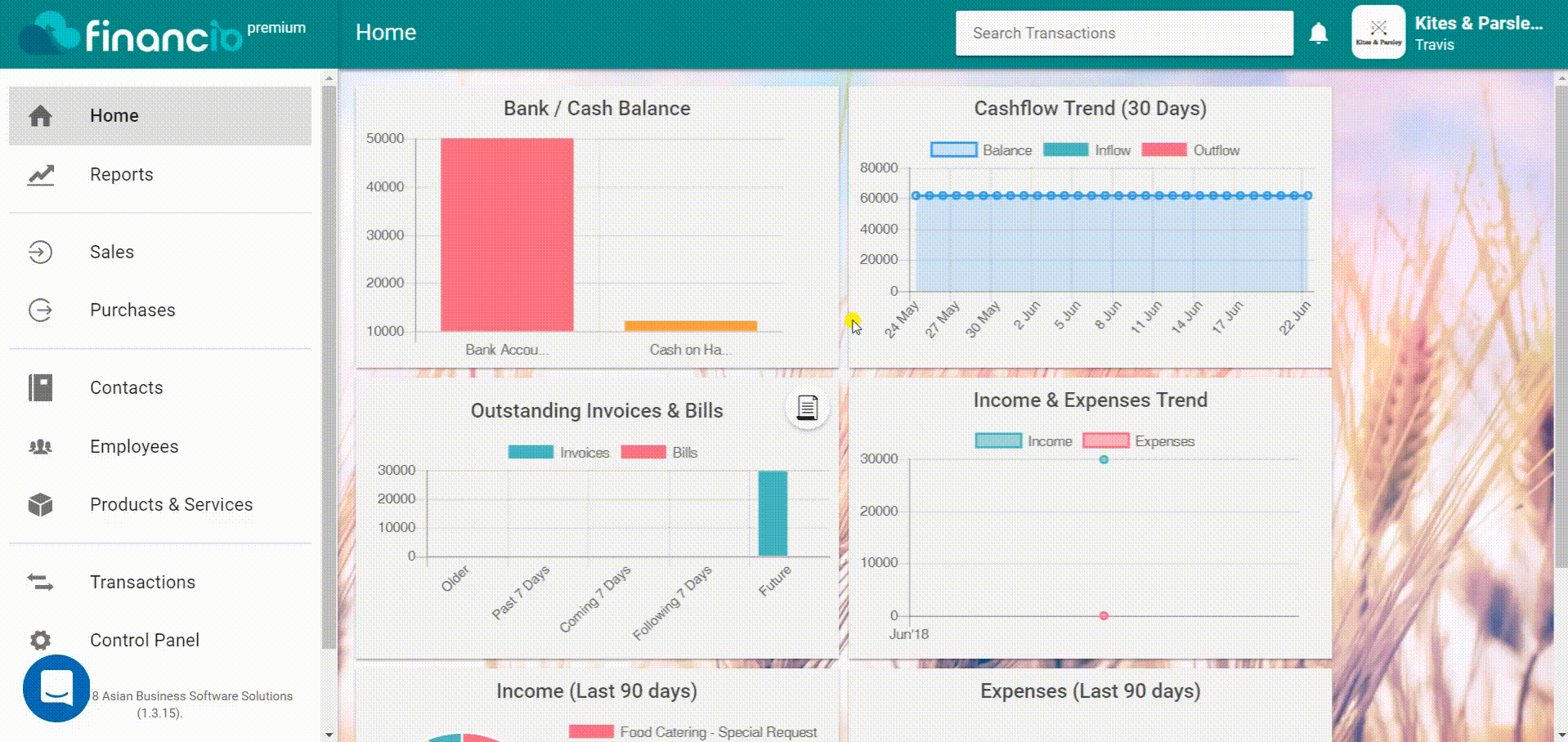Open the live chat bubble
The height and width of the screenshot is (742, 1568).
56,688
